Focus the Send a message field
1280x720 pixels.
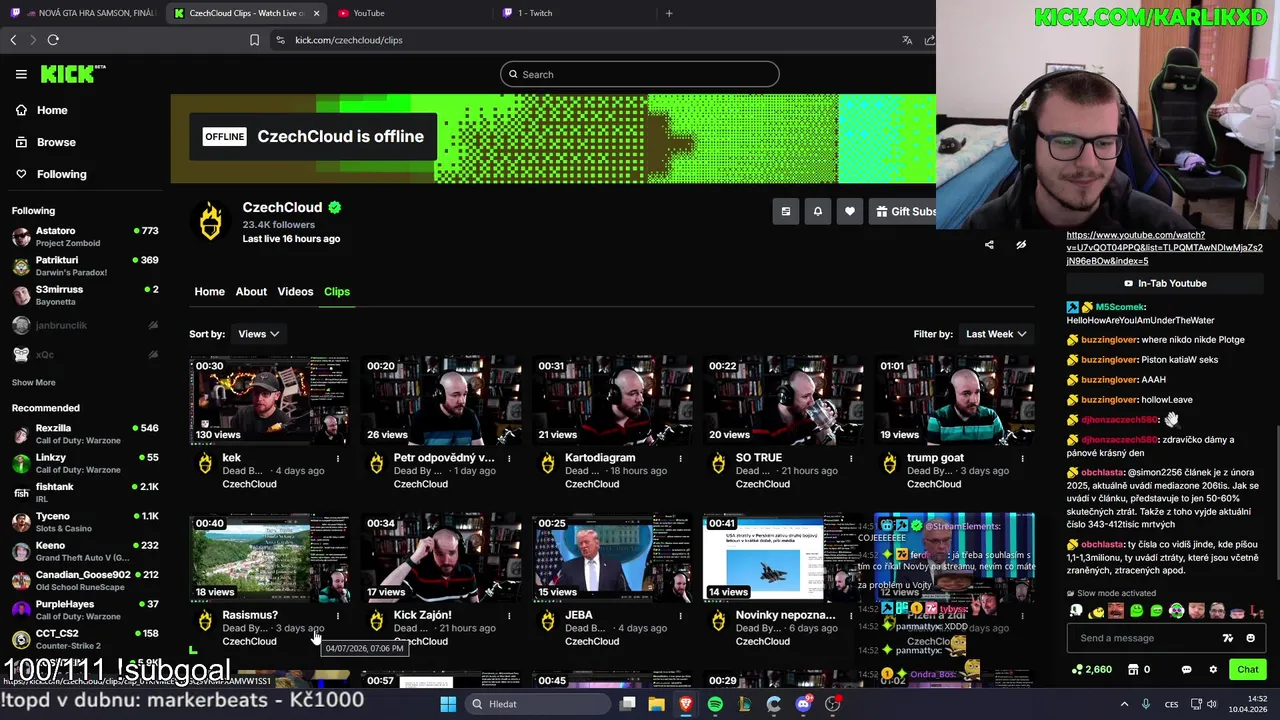pyautogui.click(x=1165, y=638)
